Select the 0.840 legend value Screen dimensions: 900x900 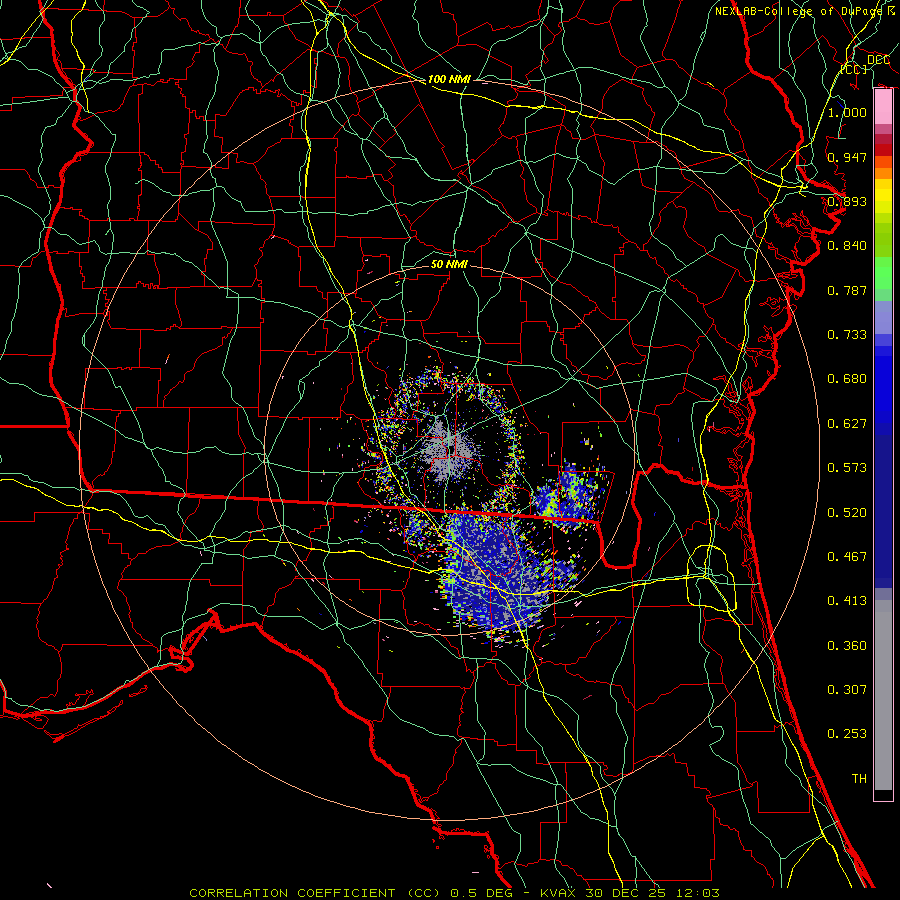click(847, 246)
